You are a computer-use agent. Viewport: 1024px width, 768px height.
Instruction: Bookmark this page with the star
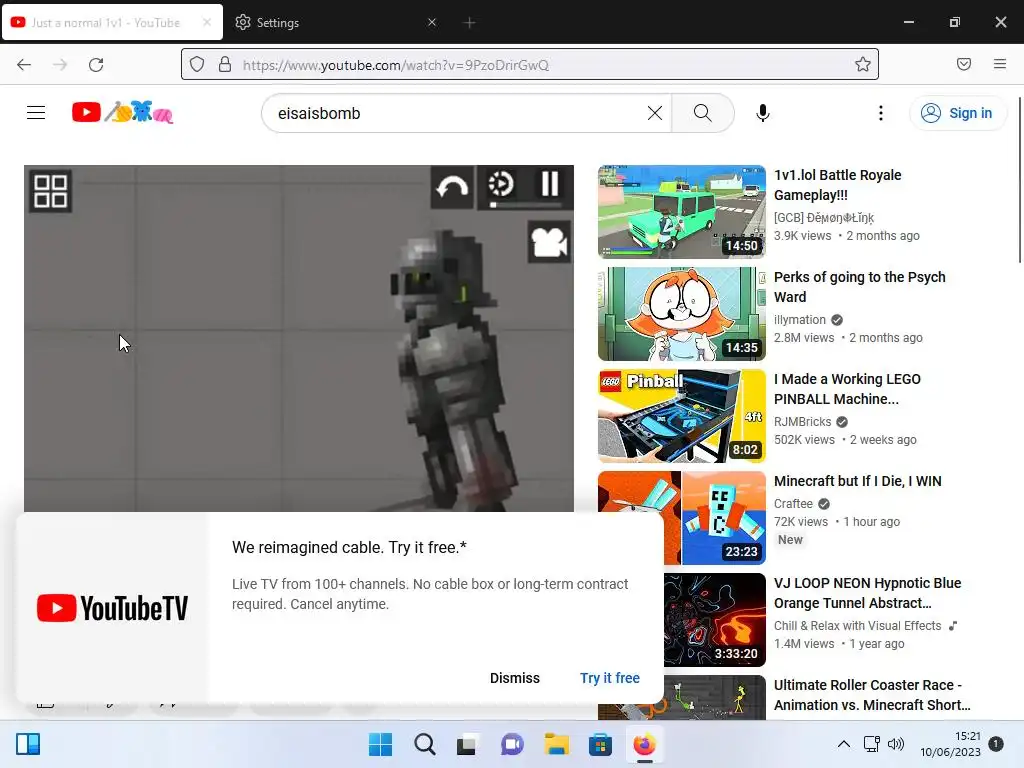pos(863,64)
